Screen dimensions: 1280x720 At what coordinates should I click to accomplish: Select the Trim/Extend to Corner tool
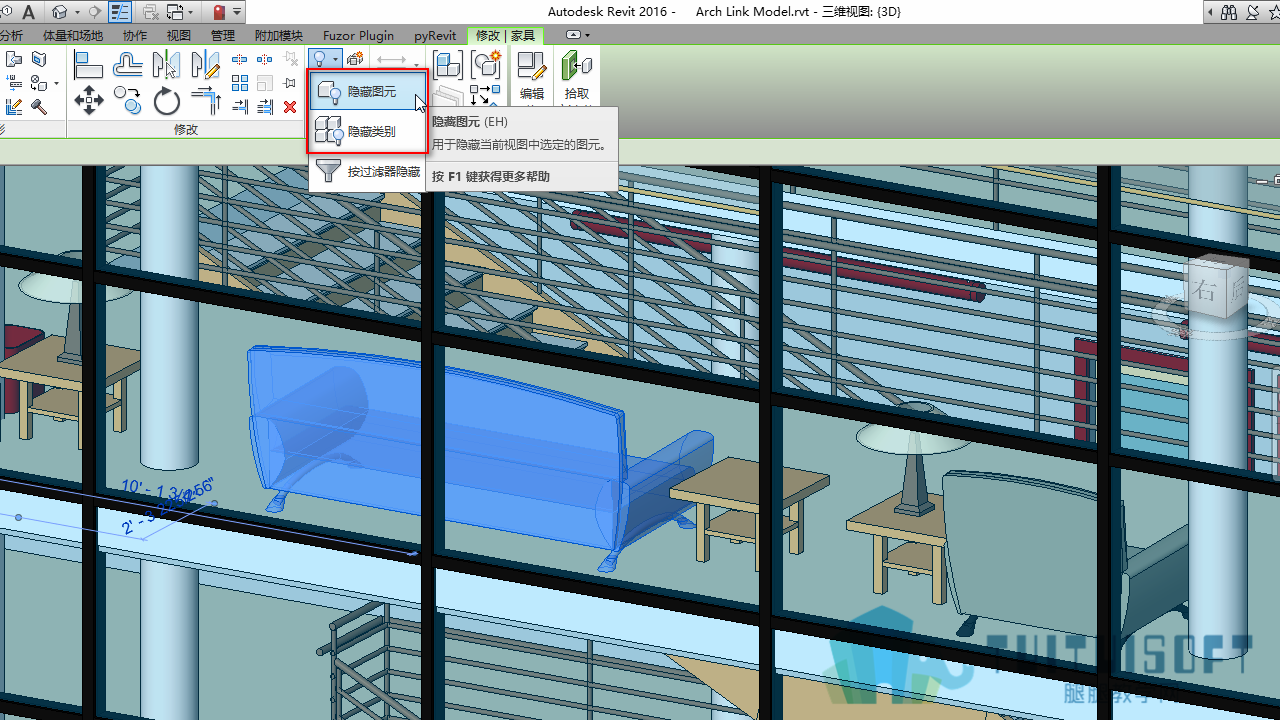click(x=205, y=101)
